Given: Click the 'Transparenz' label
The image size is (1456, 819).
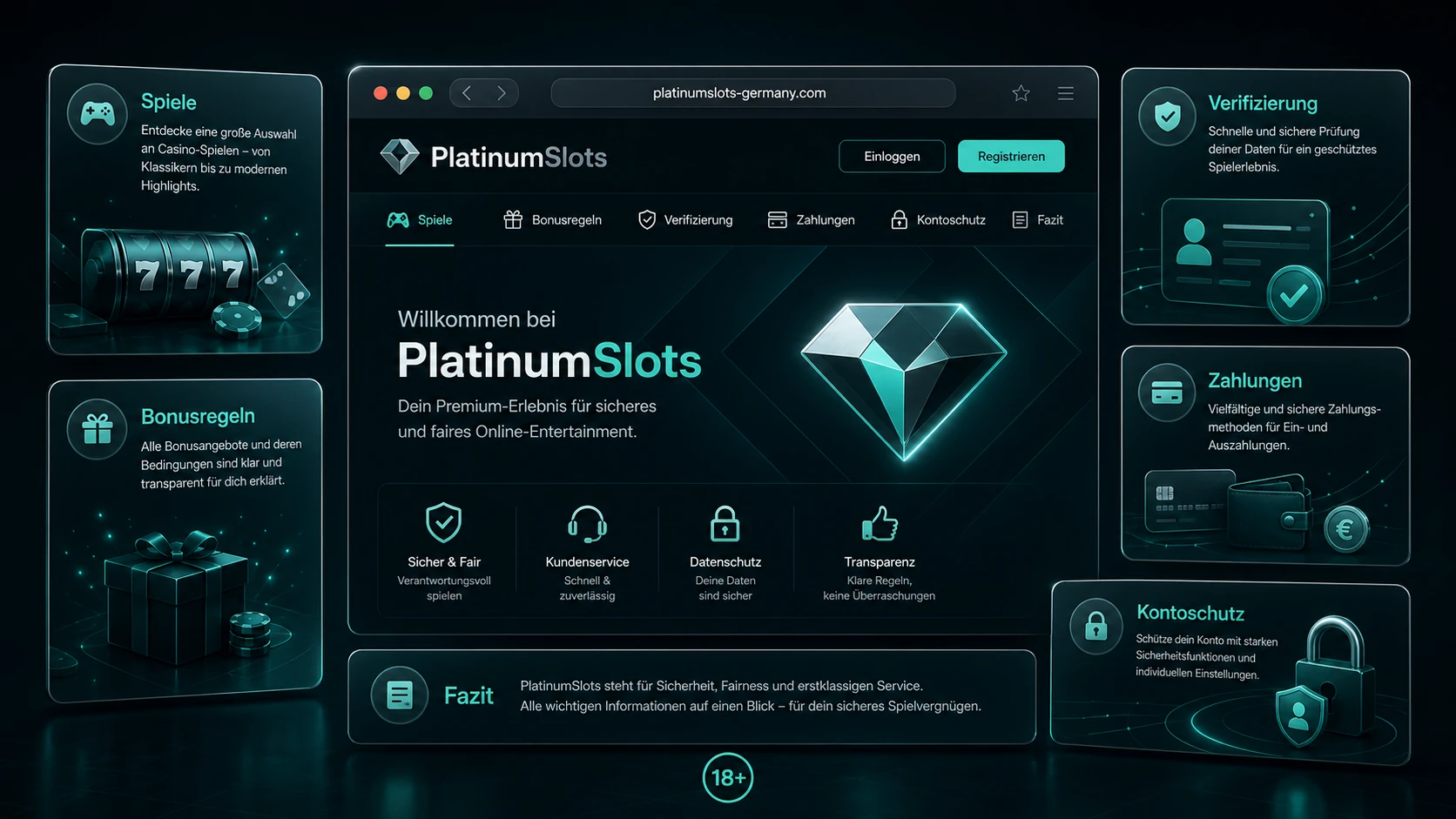Looking at the screenshot, I should tap(880, 562).
